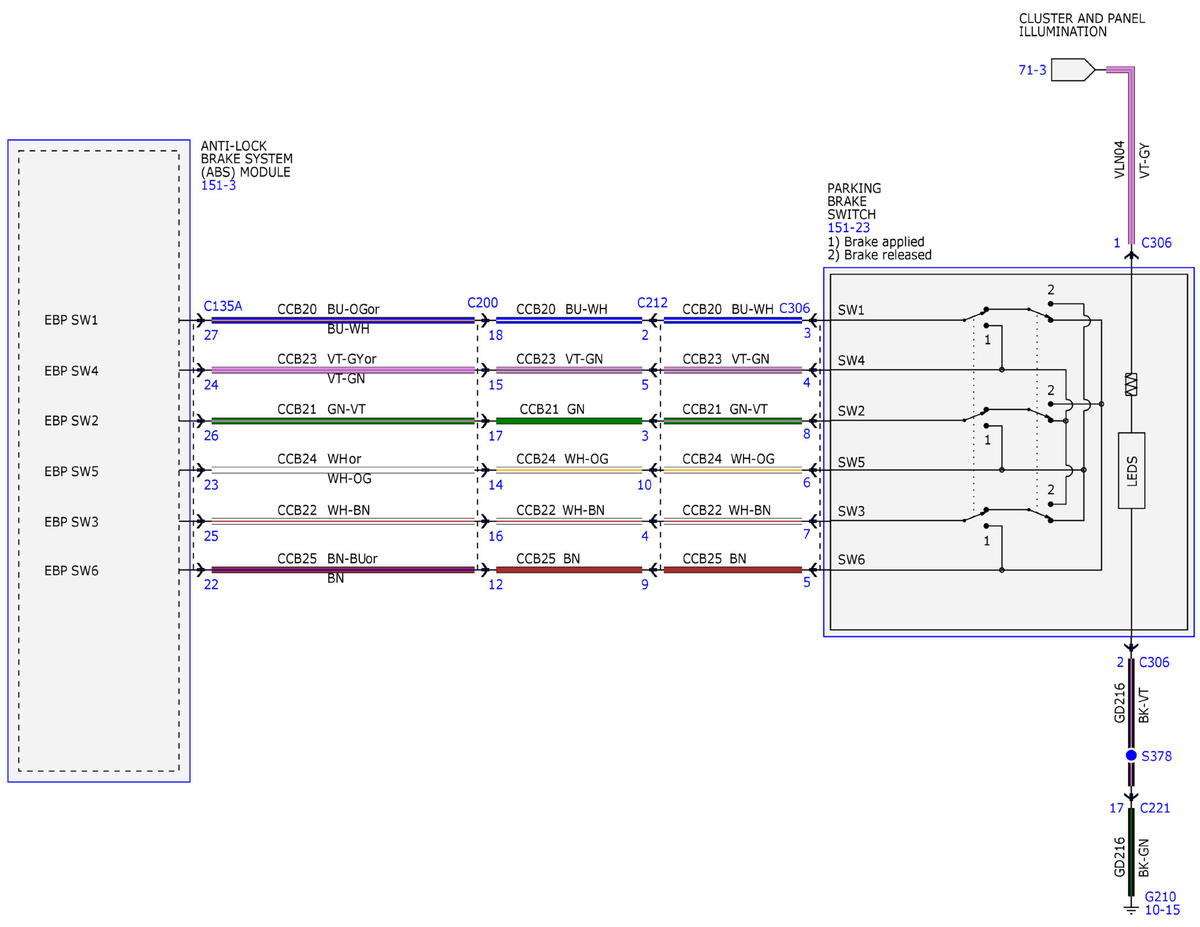Click the "EBP SW6" module pin label
This screenshot has width=1200, height=927.
coord(71,571)
